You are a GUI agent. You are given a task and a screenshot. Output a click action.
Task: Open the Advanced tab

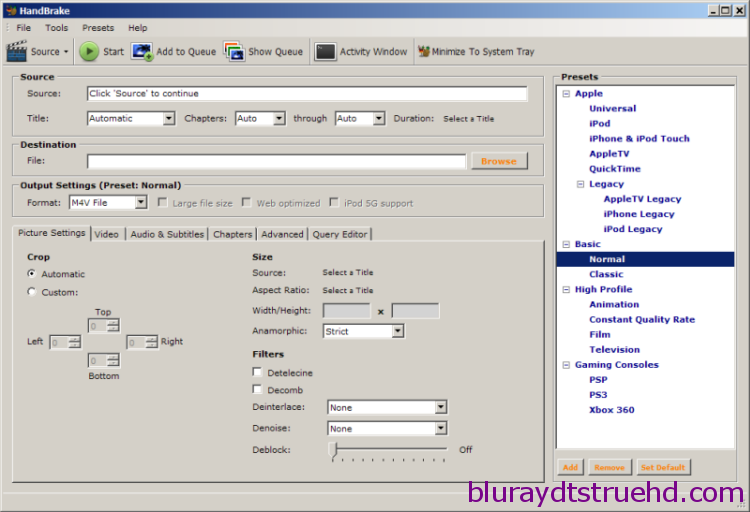282,234
